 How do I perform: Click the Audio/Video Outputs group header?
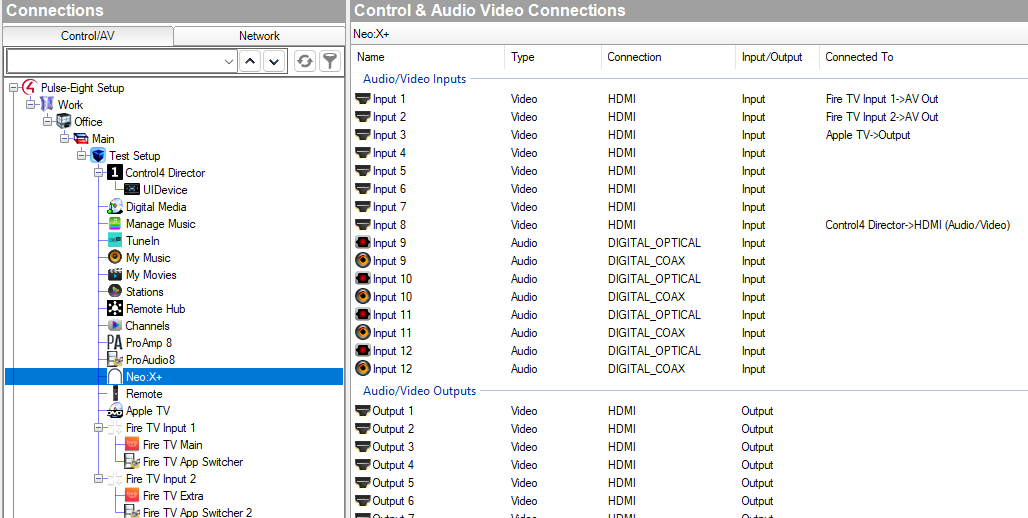point(420,391)
